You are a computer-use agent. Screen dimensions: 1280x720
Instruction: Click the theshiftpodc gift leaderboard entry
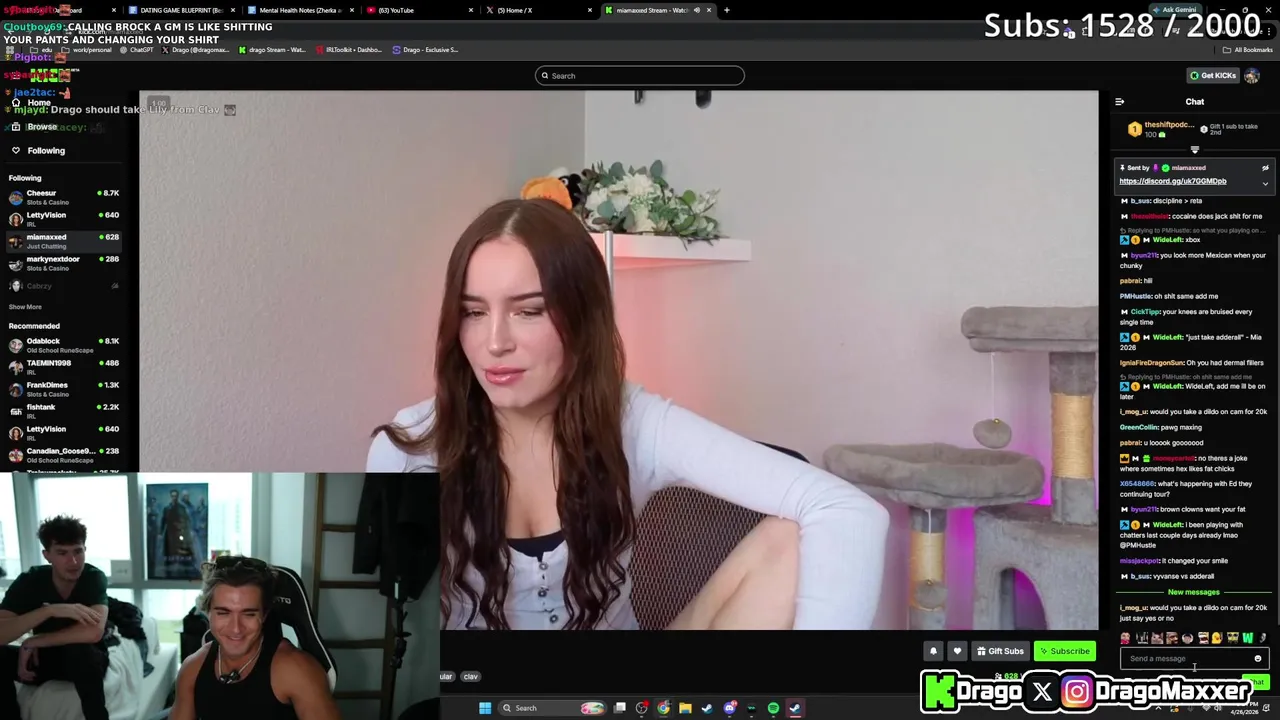pos(1160,129)
